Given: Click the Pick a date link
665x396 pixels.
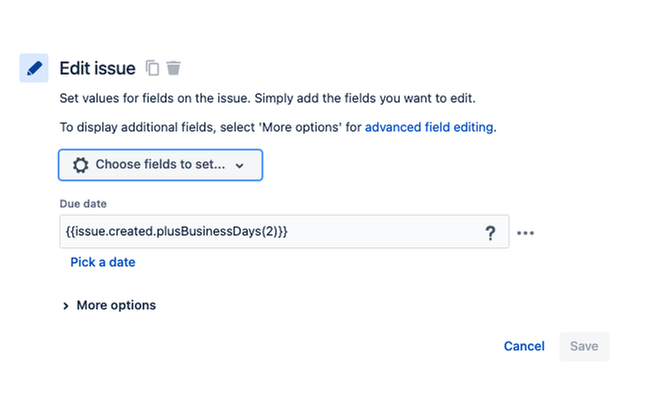Looking at the screenshot, I should pos(103,262).
